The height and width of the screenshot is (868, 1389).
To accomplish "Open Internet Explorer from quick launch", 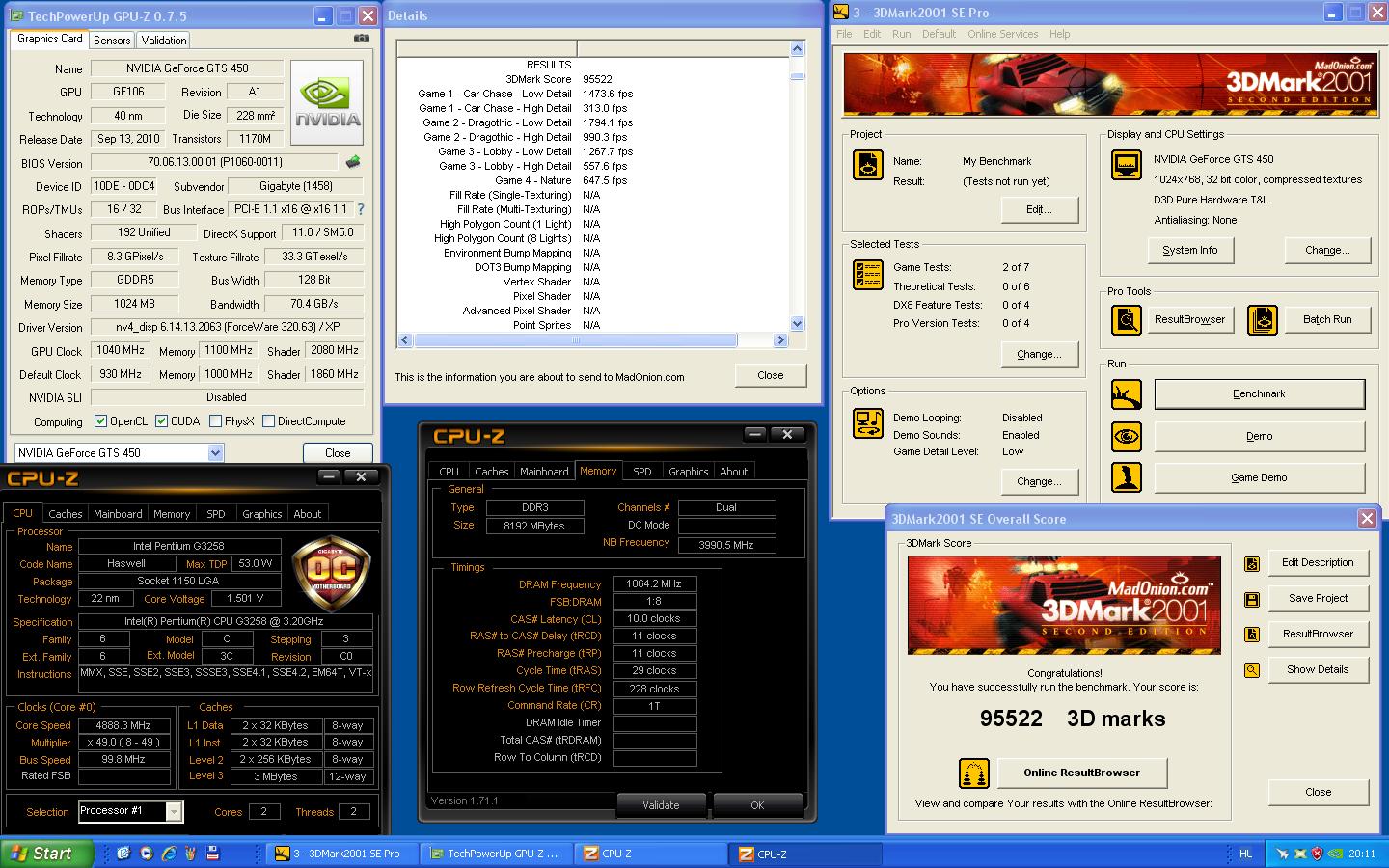I will click(168, 854).
